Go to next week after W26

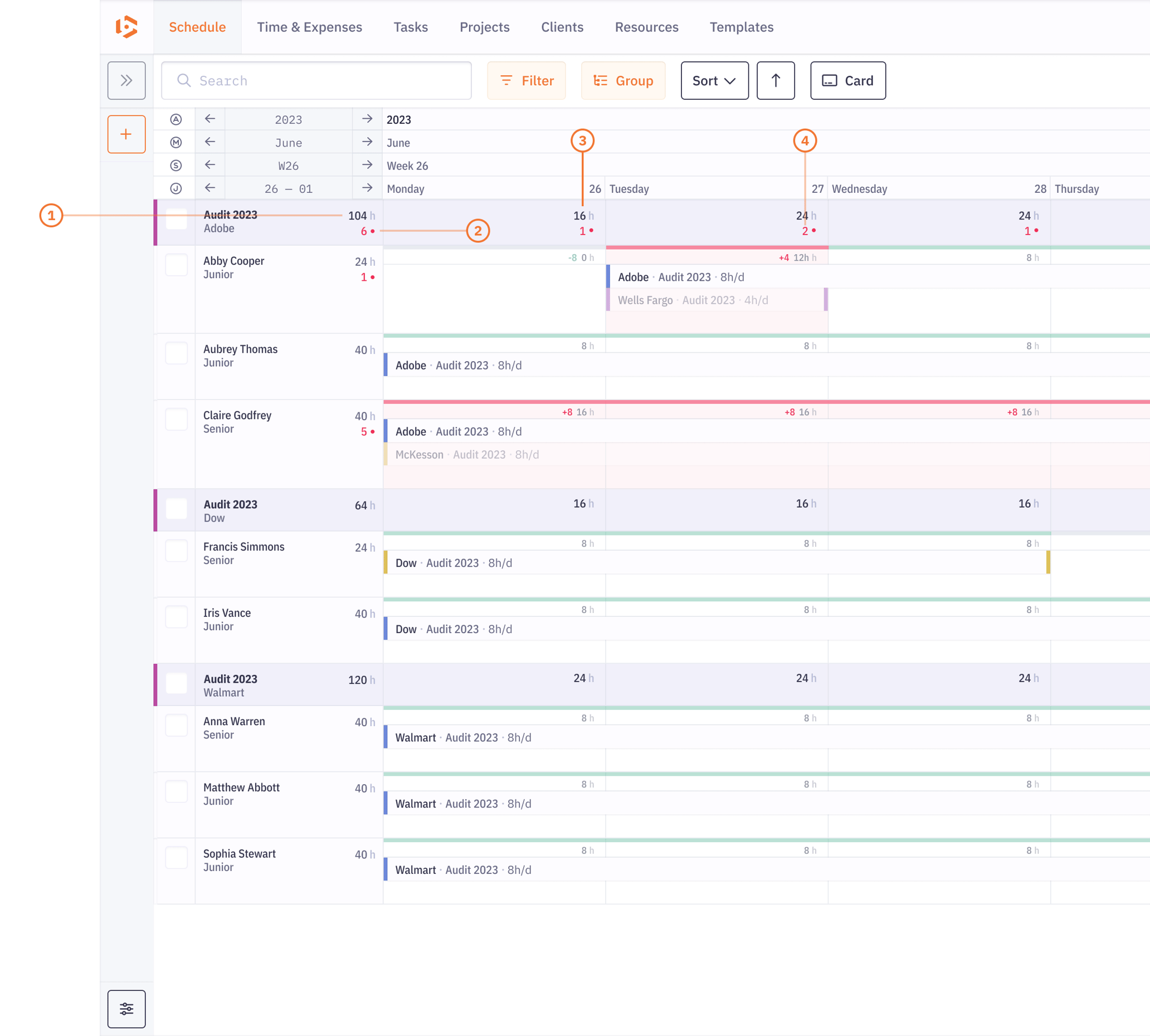(x=367, y=165)
